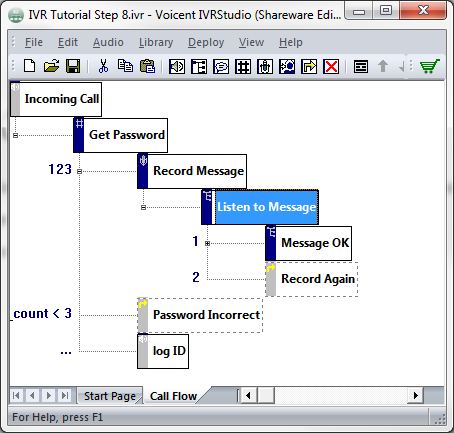The height and width of the screenshot is (433, 454).
Task: Click the green shopping cart icon
Action: tap(429, 66)
